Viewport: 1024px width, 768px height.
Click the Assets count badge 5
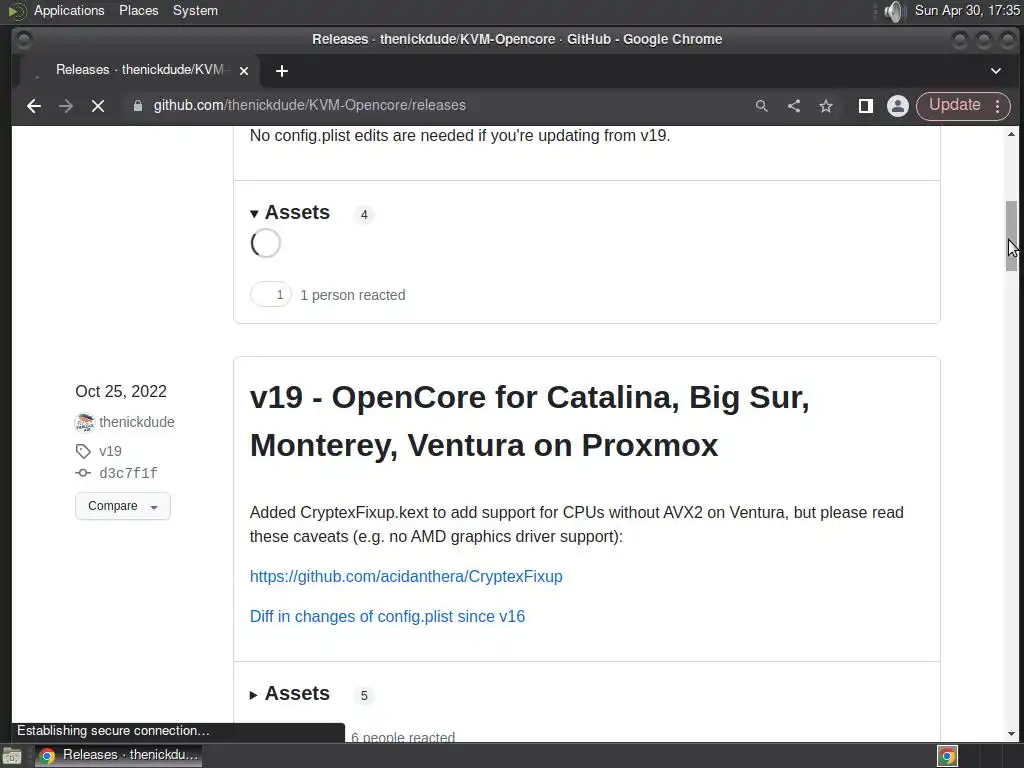(x=364, y=696)
